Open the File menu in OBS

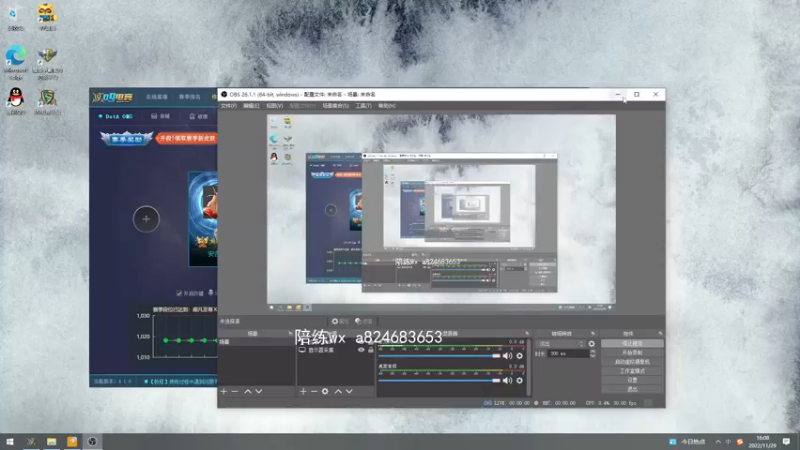tap(229, 106)
